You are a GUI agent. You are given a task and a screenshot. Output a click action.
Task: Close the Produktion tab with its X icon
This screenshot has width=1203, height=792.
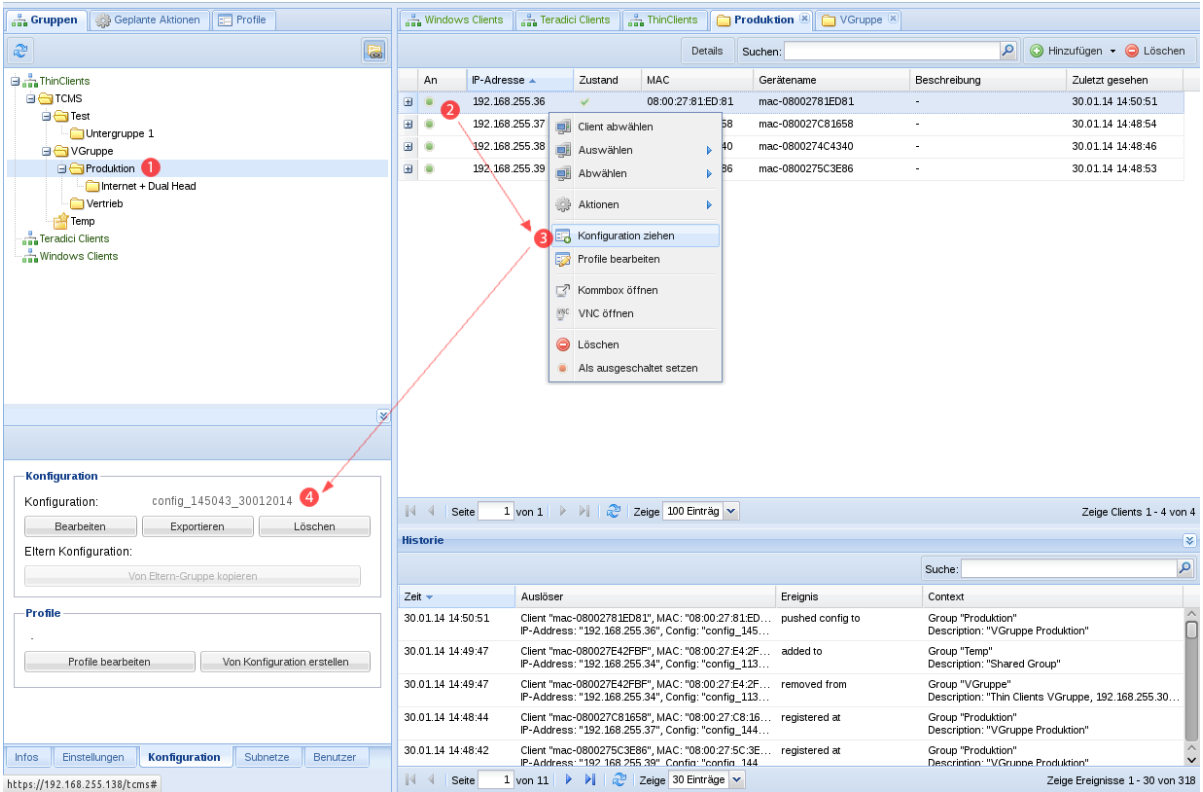(804, 19)
